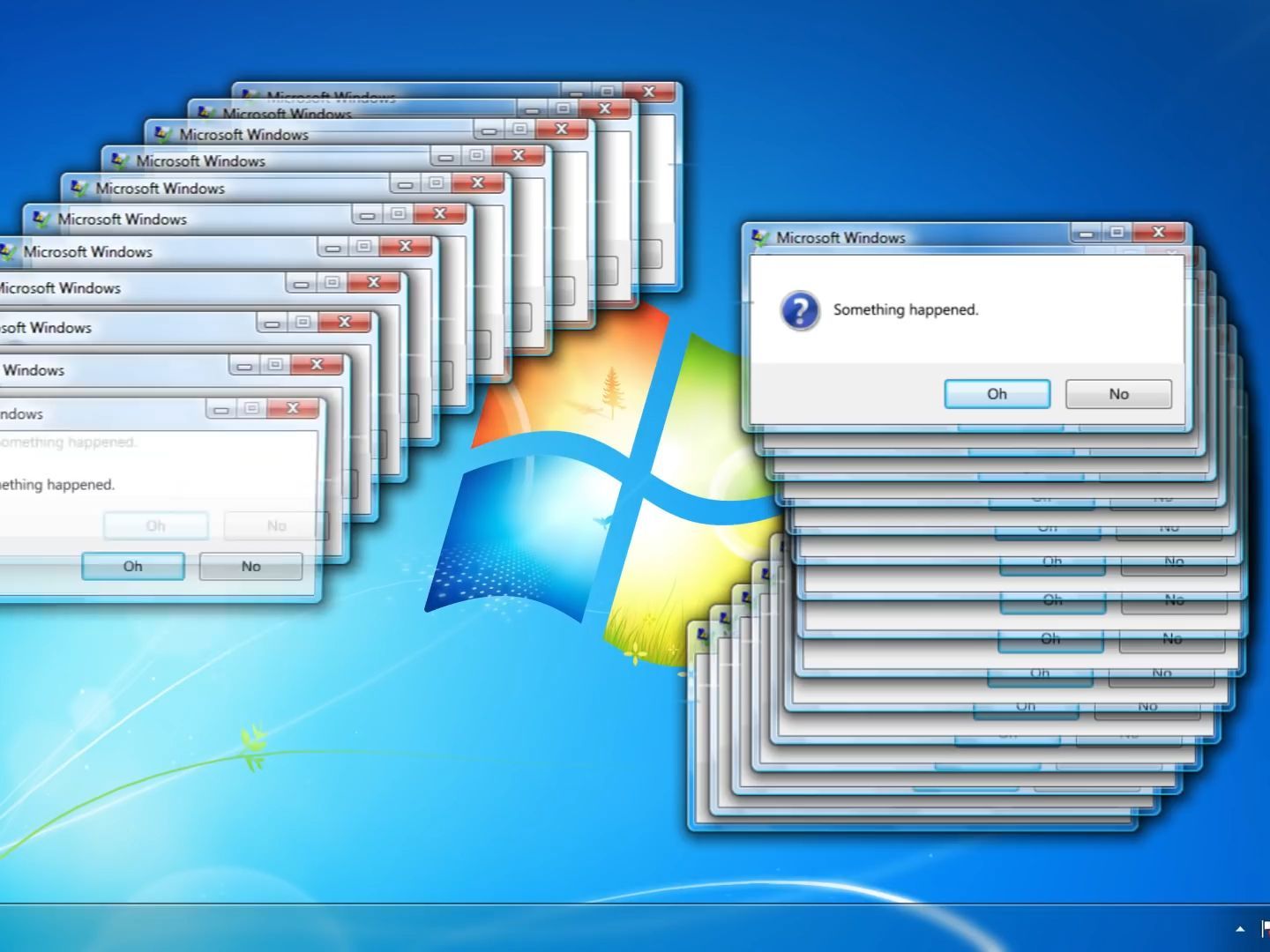Minimize the front right dialog
This screenshot has width=1270, height=952.
point(1086,233)
